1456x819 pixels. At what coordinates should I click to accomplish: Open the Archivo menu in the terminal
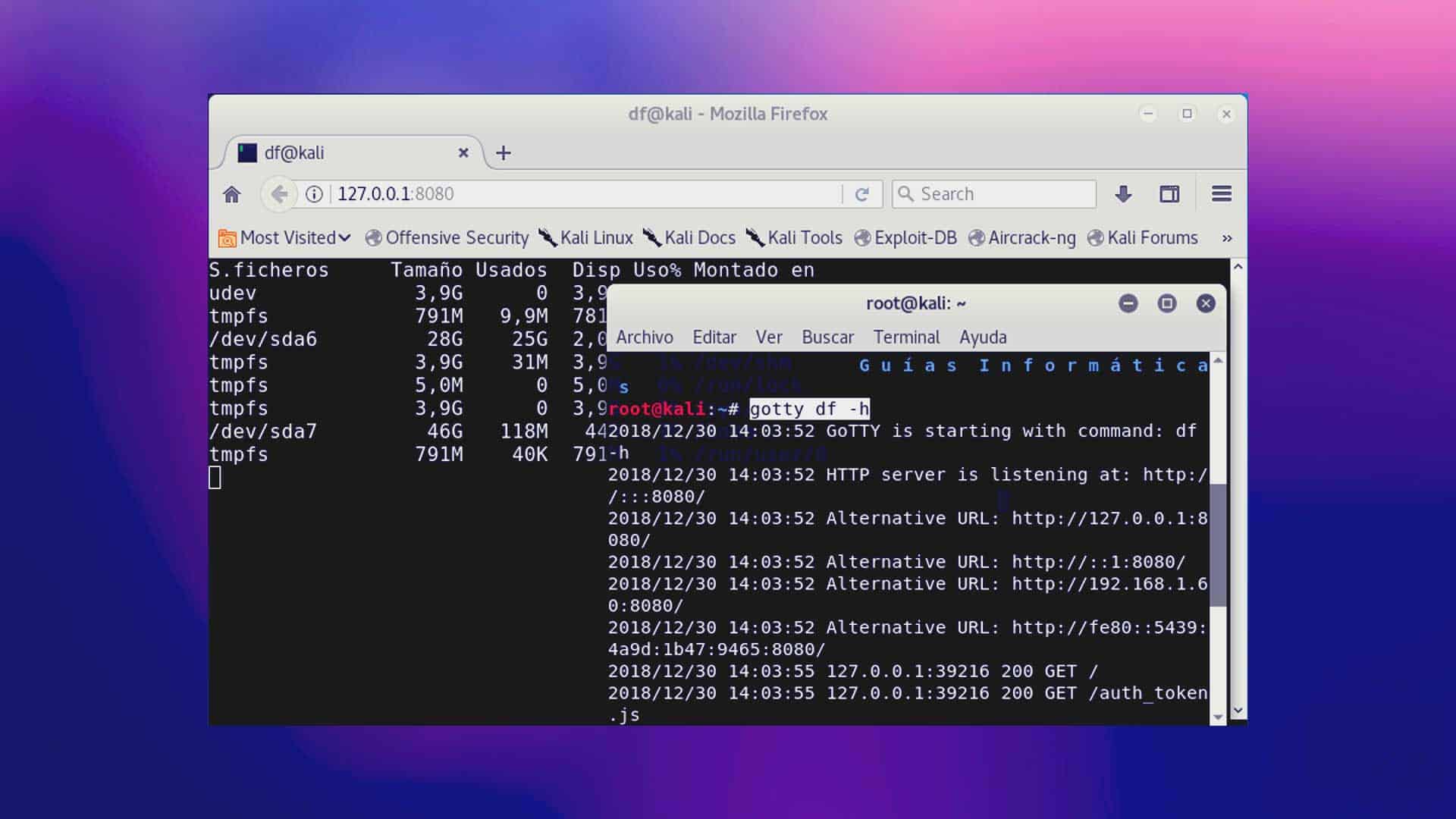pyautogui.click(x=644, y=337)
